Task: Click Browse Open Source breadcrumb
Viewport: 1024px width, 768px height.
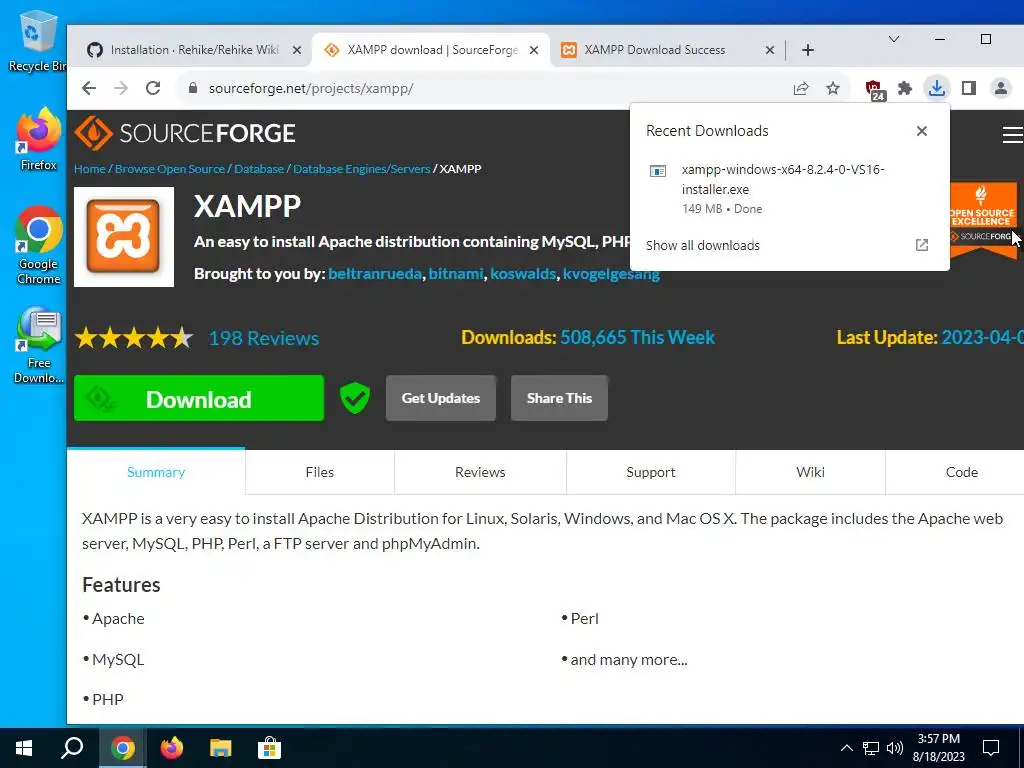Action: (x=170, y=168)
